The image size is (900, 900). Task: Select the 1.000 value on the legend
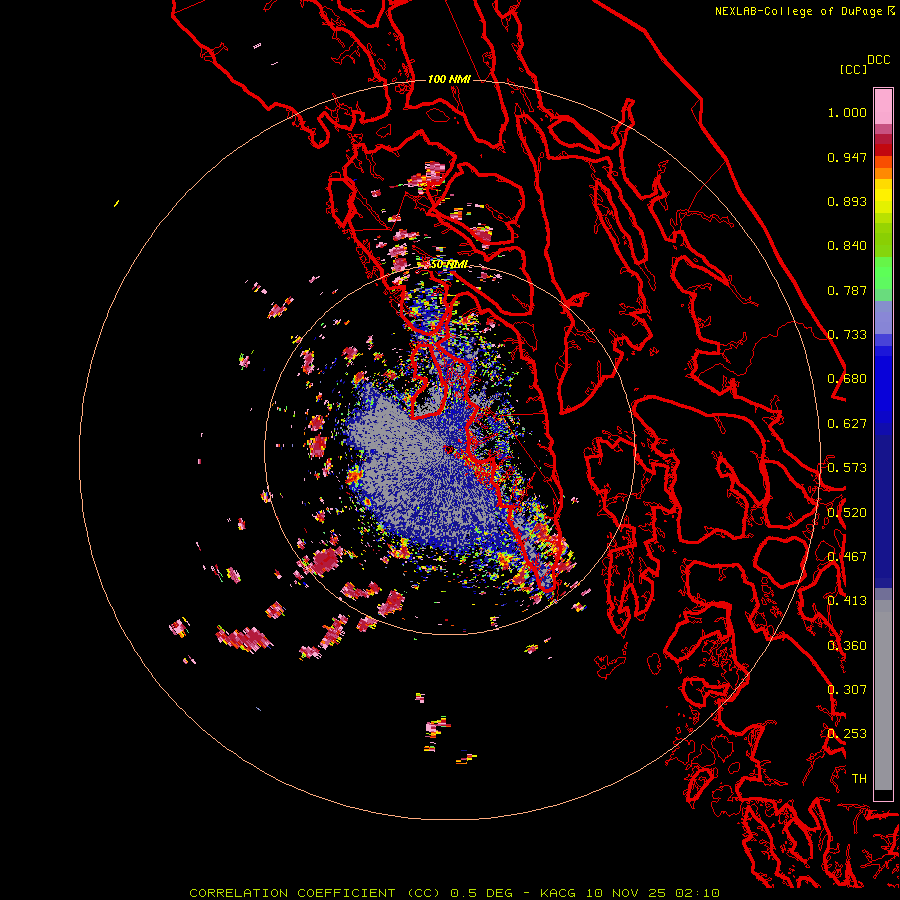pyautogui.click(x=847, y=112)
